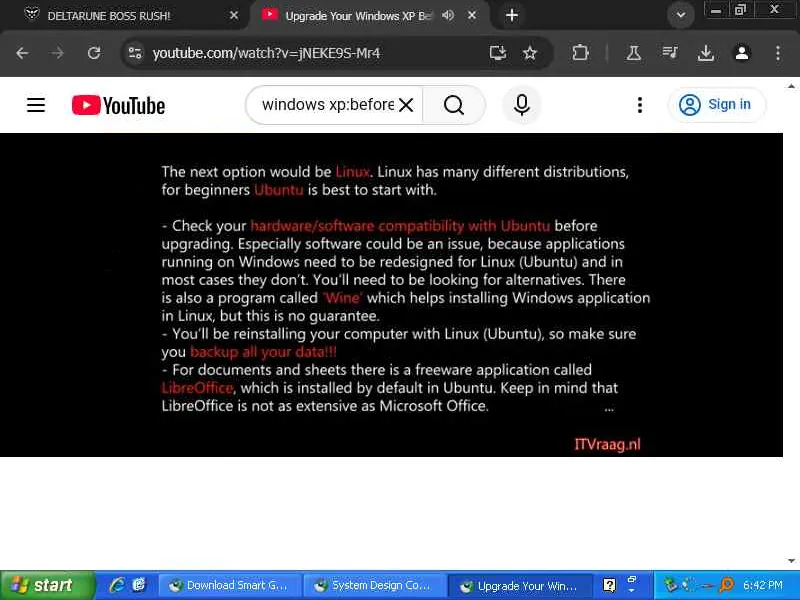Go to YouTube home via logo
The width and height of the screenshot is (800, 600).
(x=118, y=106)
